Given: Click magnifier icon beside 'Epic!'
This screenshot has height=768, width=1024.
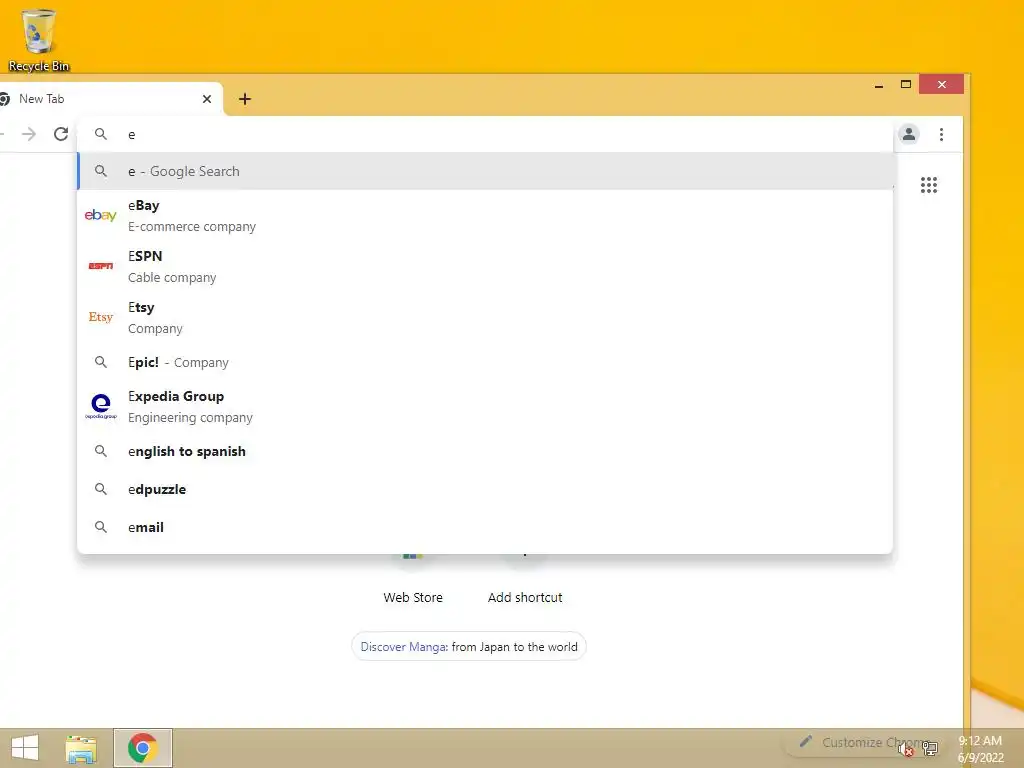Looking at the screenshot, I should pos(101,362).
